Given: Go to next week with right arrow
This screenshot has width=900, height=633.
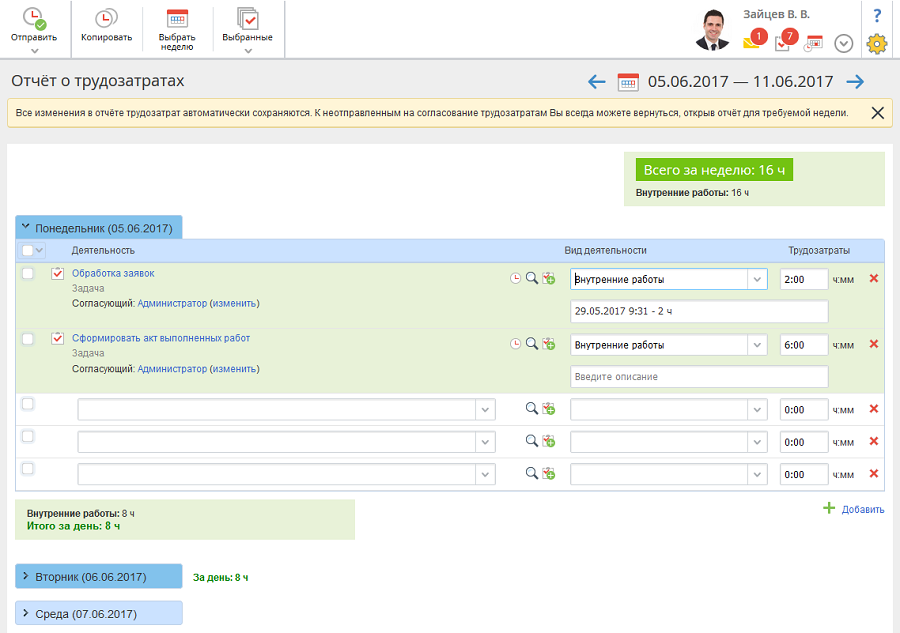Looking at the screenshot, I should pos(855,82).
